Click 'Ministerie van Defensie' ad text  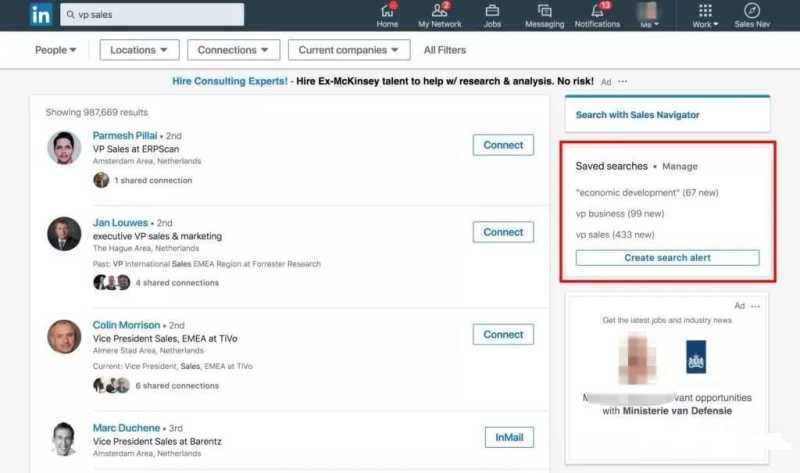[677, 411]
